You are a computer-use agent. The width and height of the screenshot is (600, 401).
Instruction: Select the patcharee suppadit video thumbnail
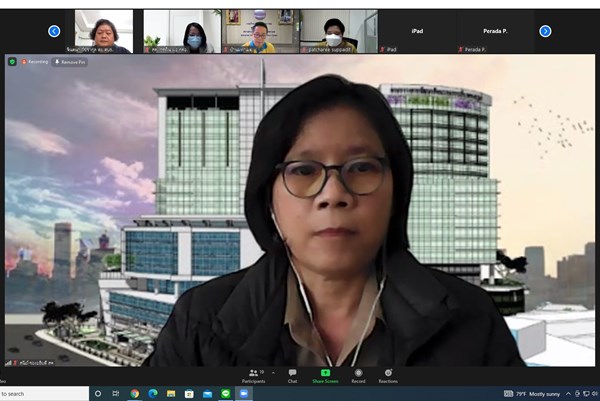[x=339, y=31]
